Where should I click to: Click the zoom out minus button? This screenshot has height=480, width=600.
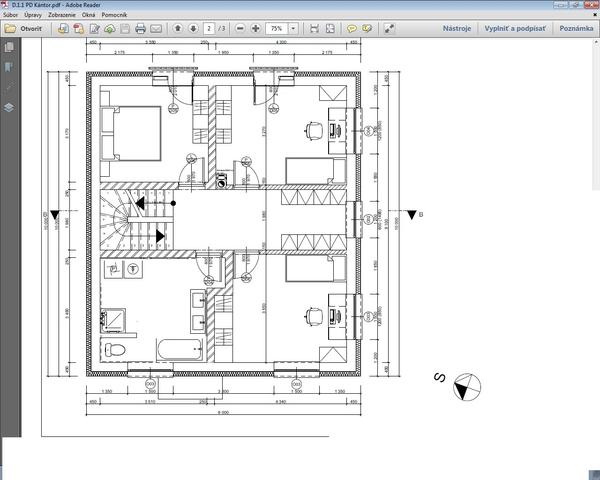239,29
